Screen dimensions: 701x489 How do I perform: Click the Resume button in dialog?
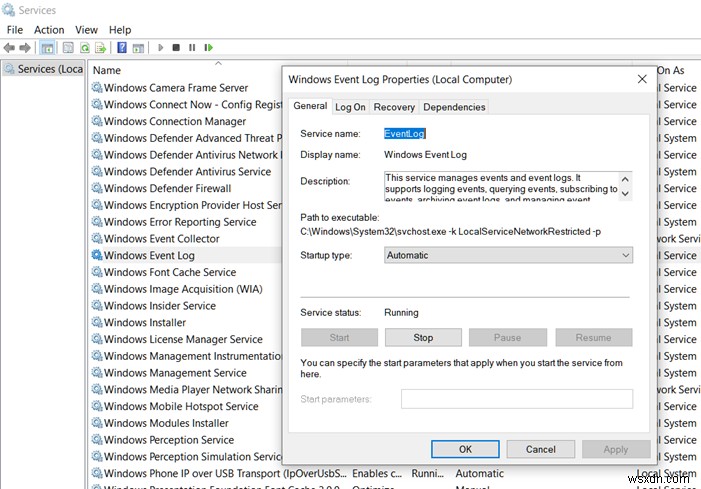point(594,337)
